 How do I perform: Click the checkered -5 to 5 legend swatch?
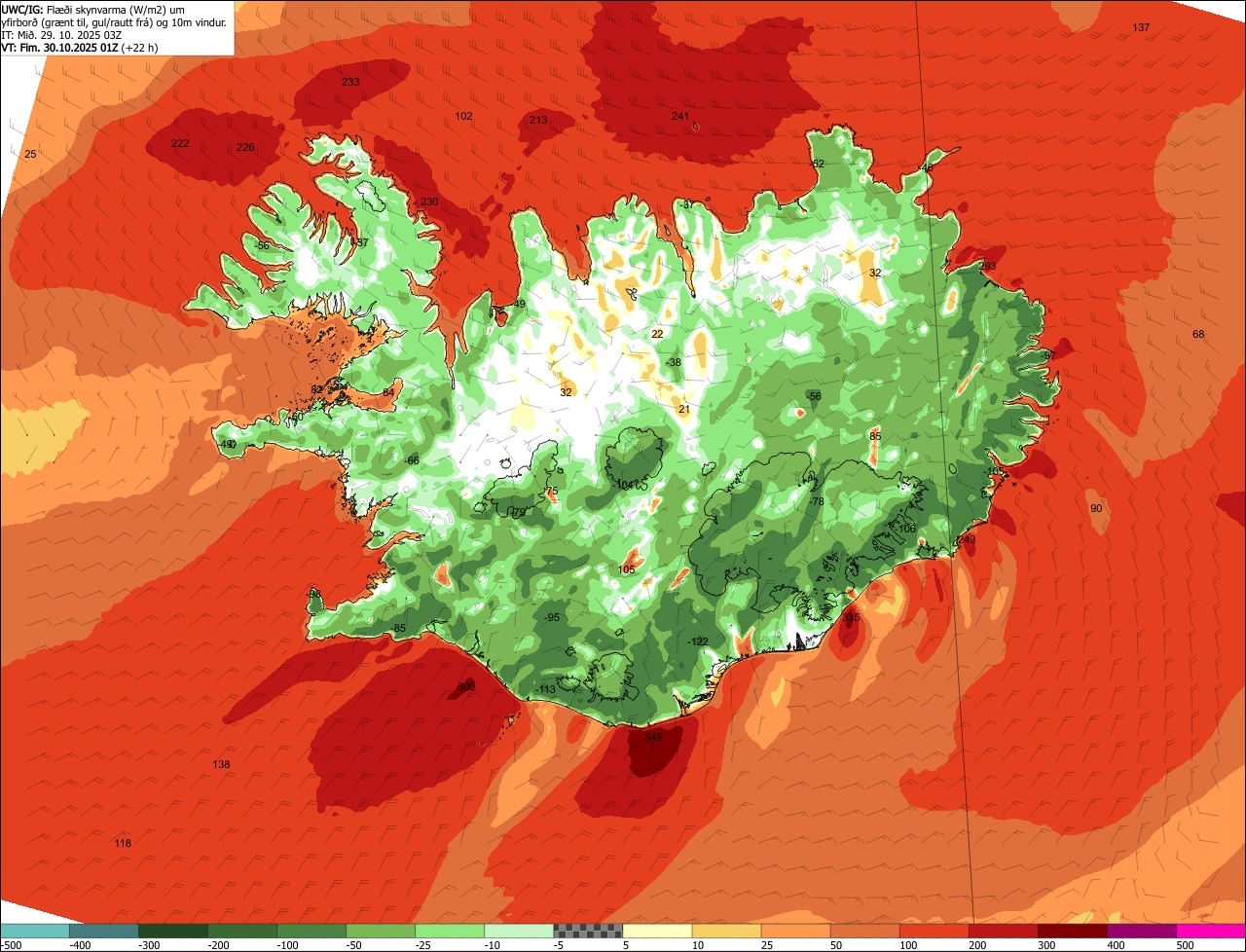588,932
